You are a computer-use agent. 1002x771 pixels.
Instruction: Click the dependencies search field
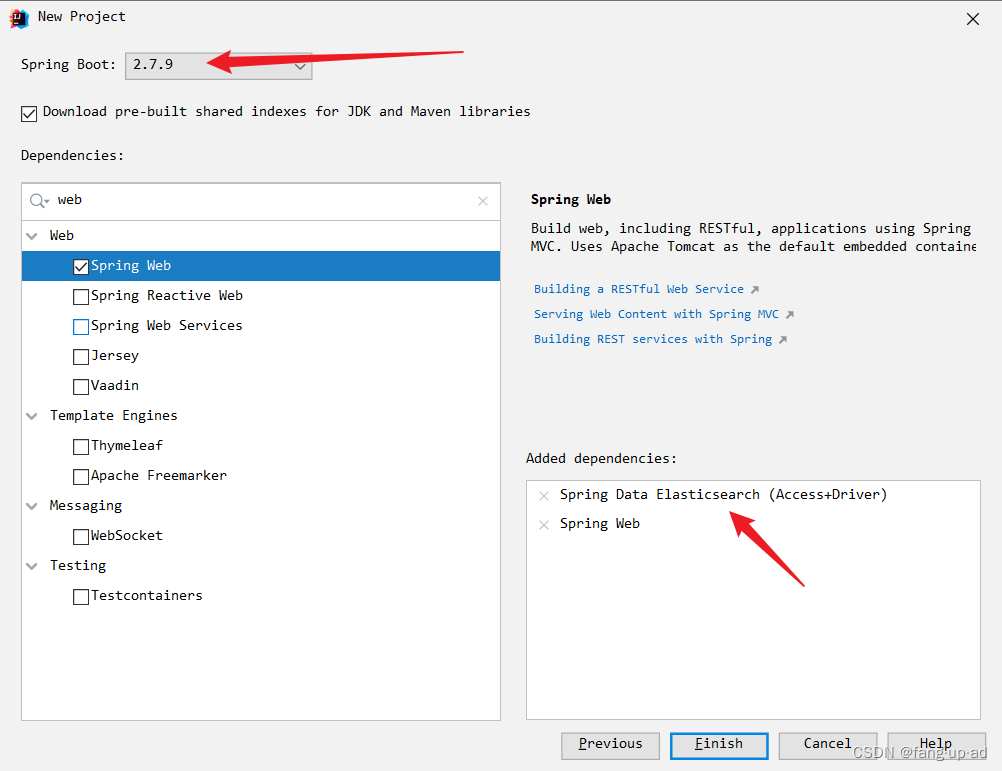pos(261,201)
